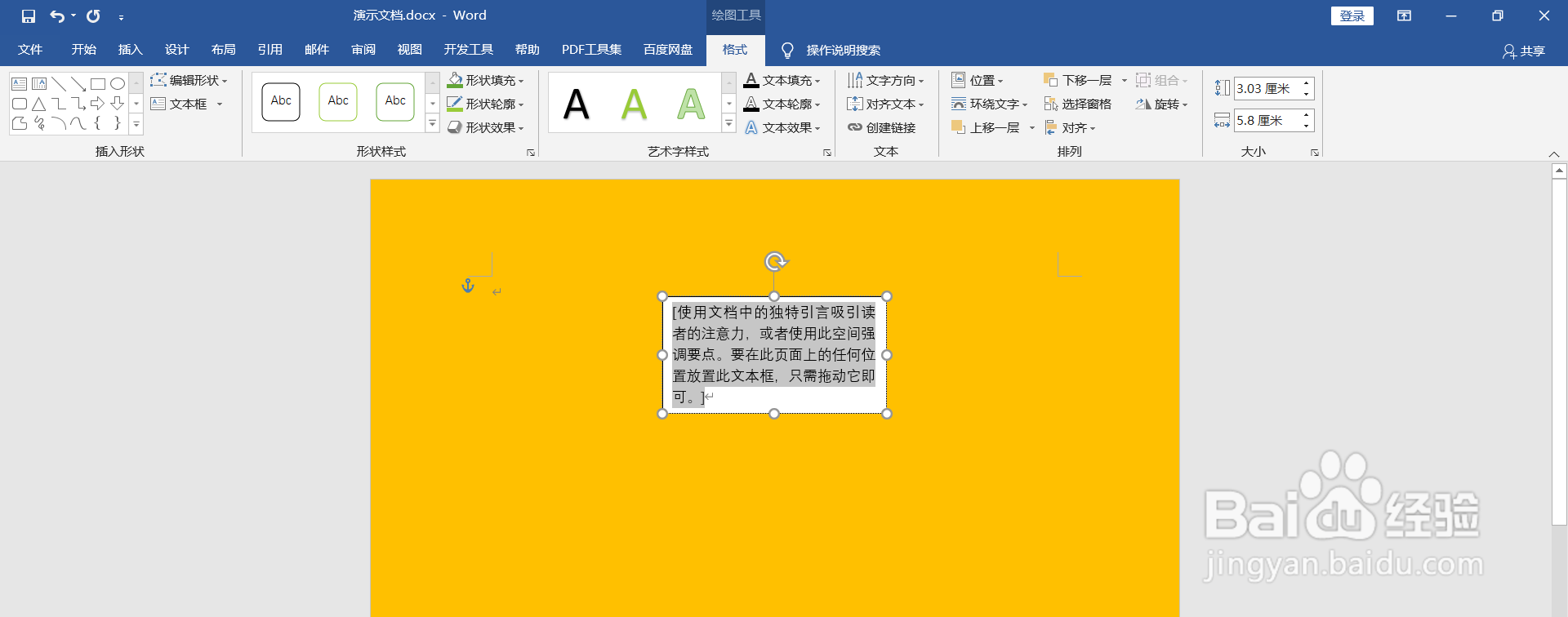Apply the plain black A WordArt style
Image resolution: width=1568 pixels, height=617 pixels.
[x=577, y=104]
